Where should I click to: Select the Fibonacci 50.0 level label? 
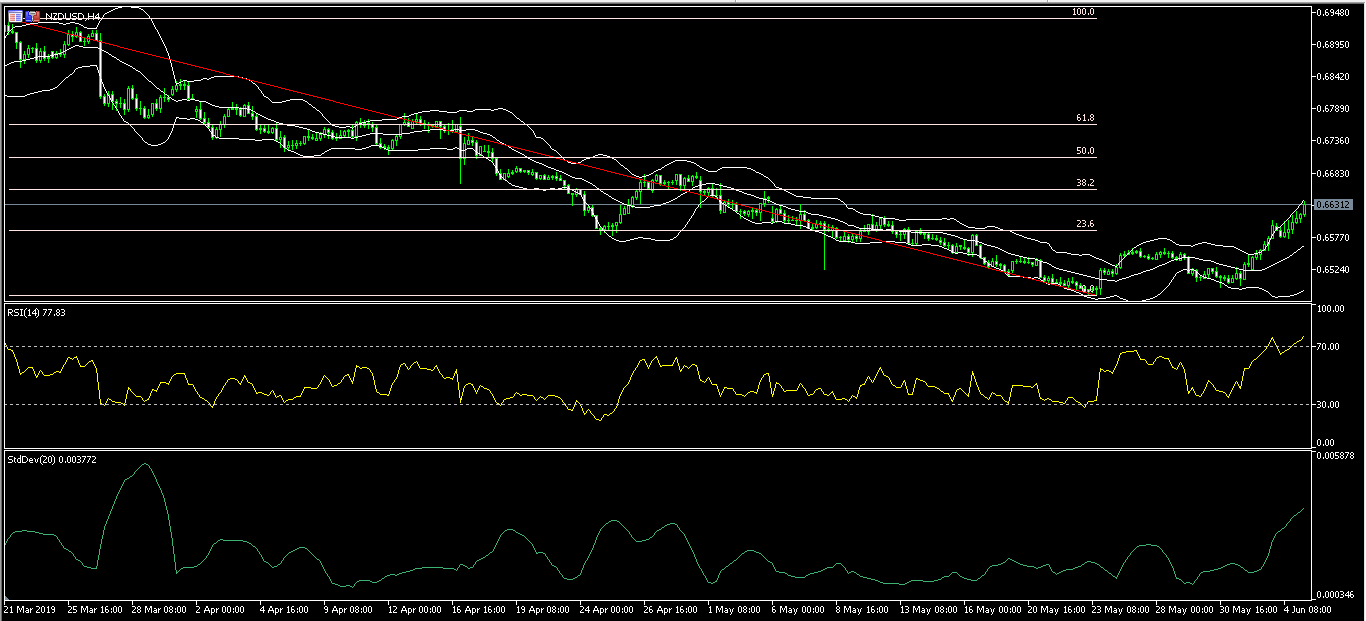[x=1085, y=151]
